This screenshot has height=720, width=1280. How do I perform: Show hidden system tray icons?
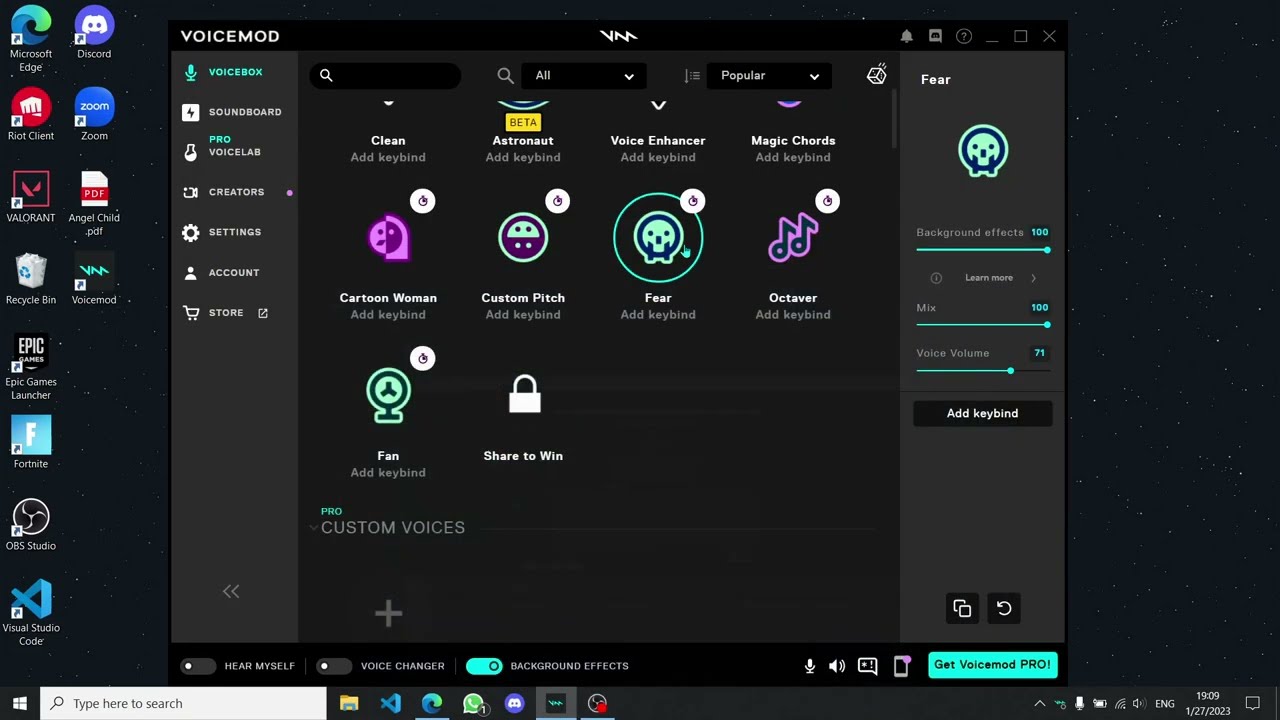(1039, 703)
